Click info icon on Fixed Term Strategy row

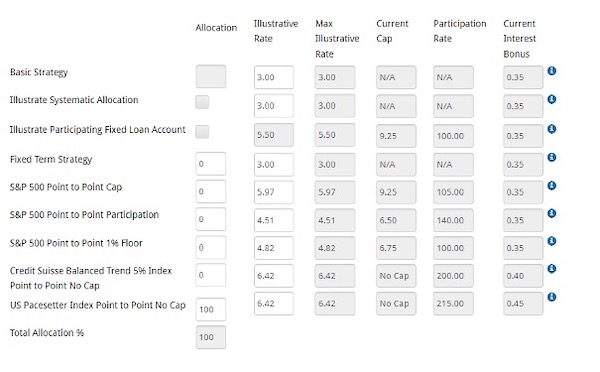click(551, 157)
